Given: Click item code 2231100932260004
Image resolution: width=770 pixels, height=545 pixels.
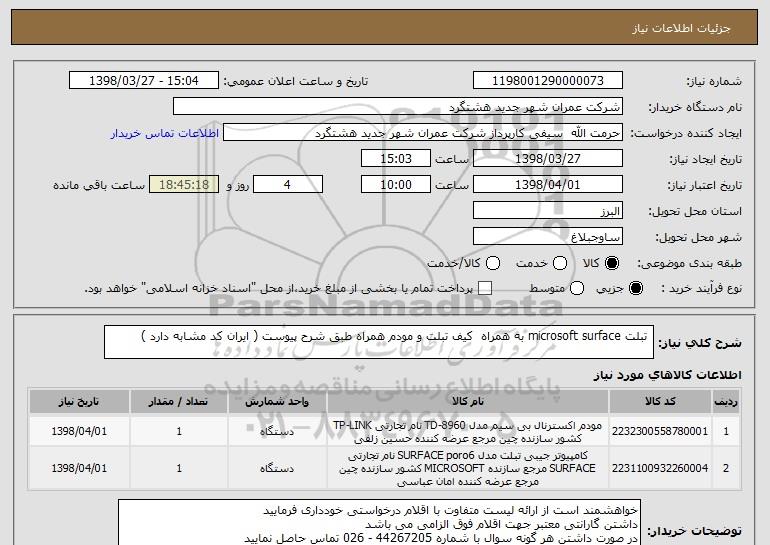Looking at the screenshot, I should [x=660, y=468].
